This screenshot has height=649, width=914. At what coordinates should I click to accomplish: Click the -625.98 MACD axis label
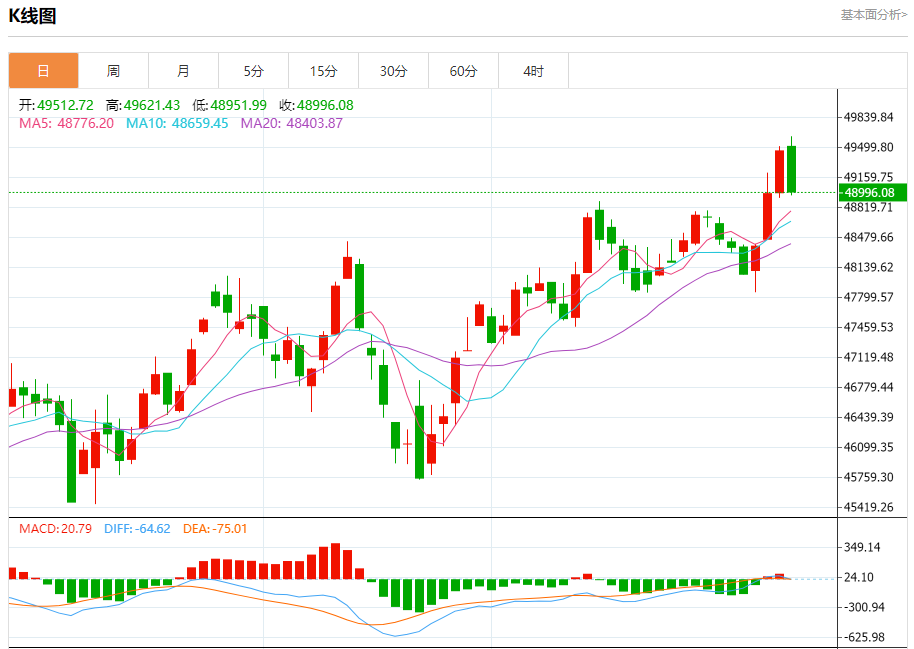pyautogui.click(x=864, y=637)
